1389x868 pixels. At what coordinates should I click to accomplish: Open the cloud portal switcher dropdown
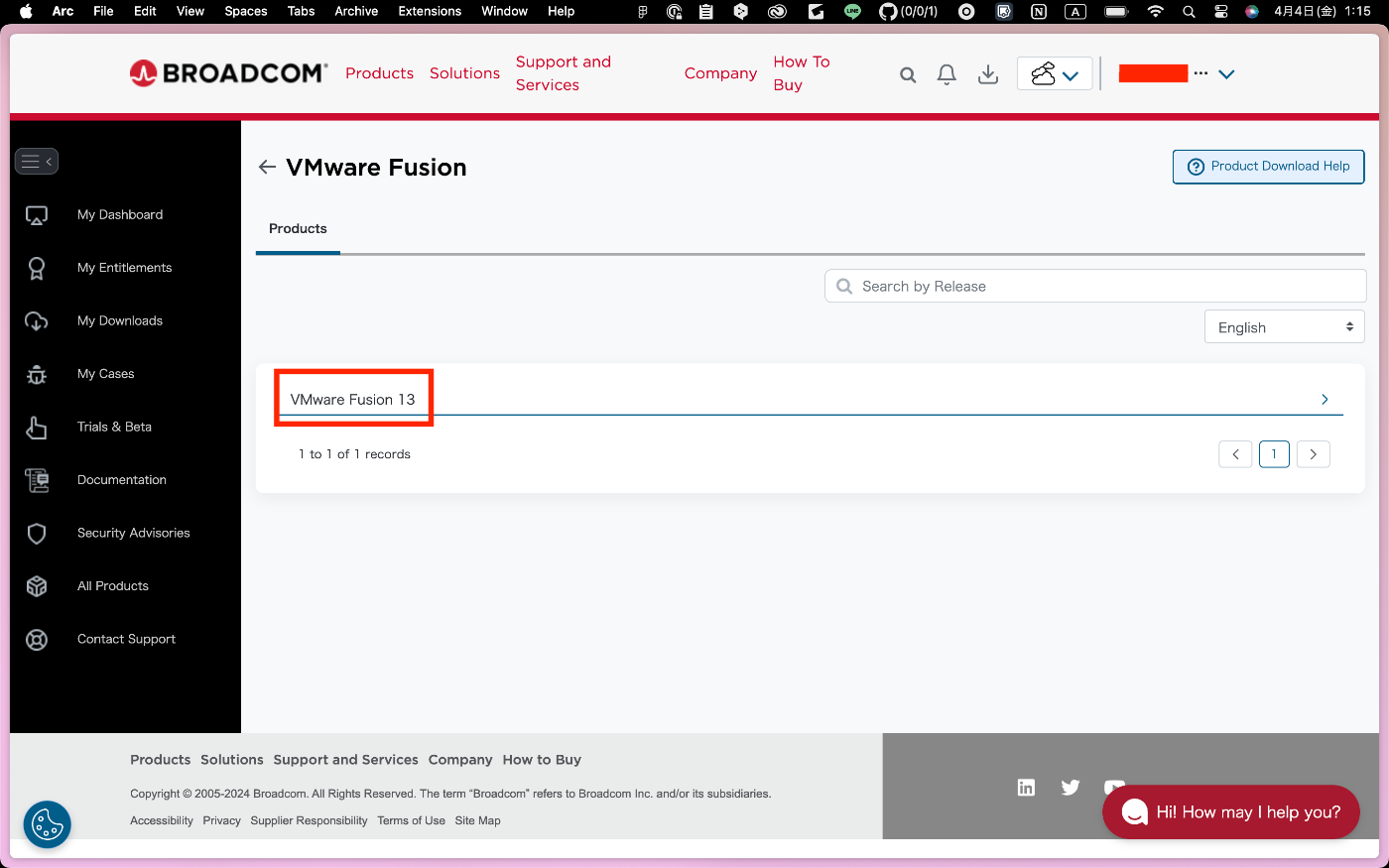click(1055, 74)
